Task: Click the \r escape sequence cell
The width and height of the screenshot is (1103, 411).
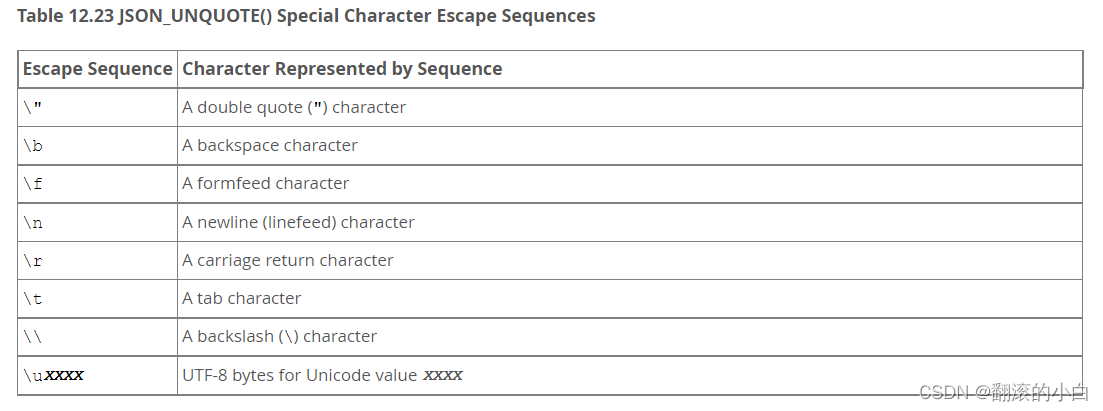Action: pos(98,260)
